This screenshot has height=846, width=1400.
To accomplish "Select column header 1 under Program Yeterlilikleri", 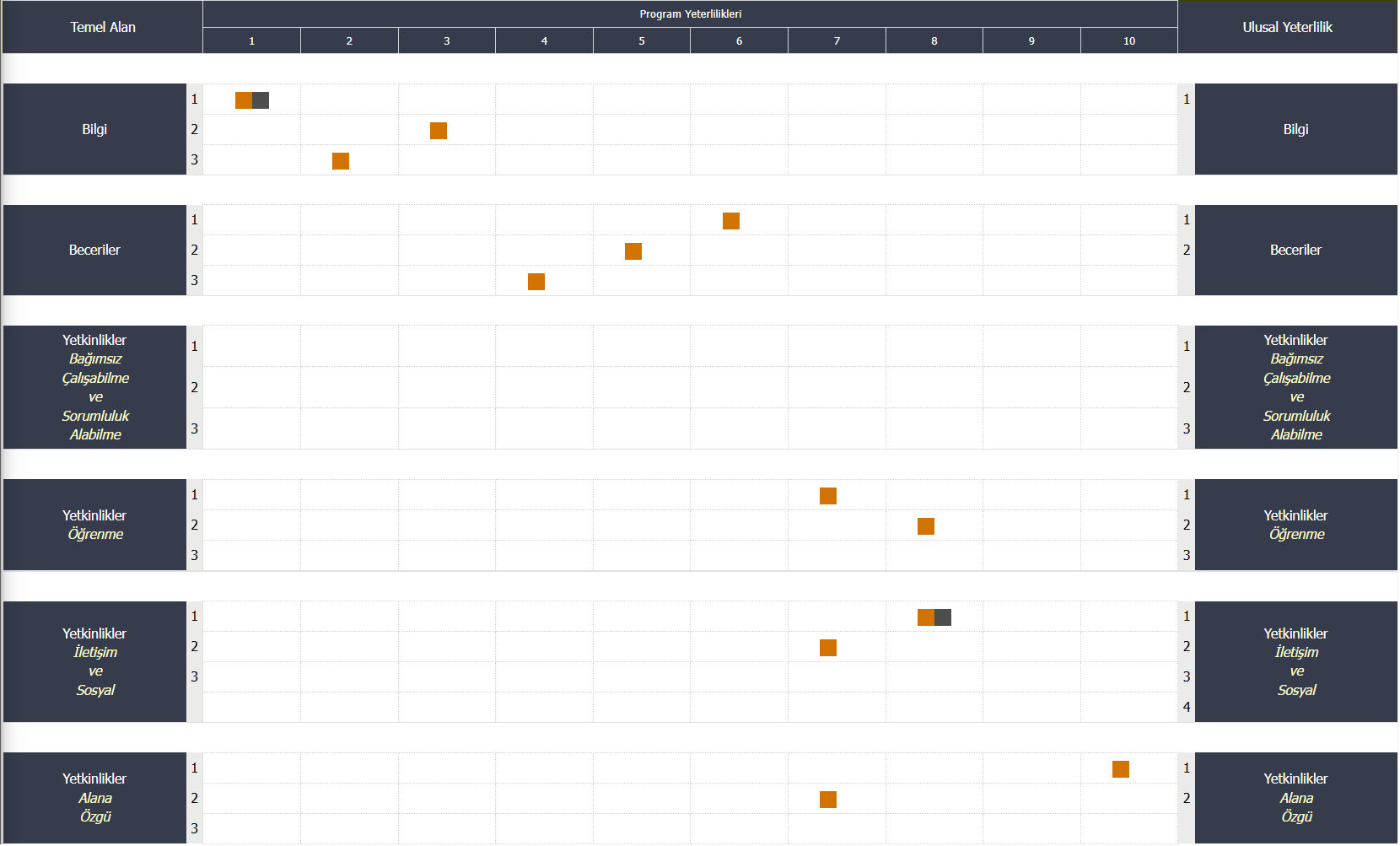I will pos(251,40).
